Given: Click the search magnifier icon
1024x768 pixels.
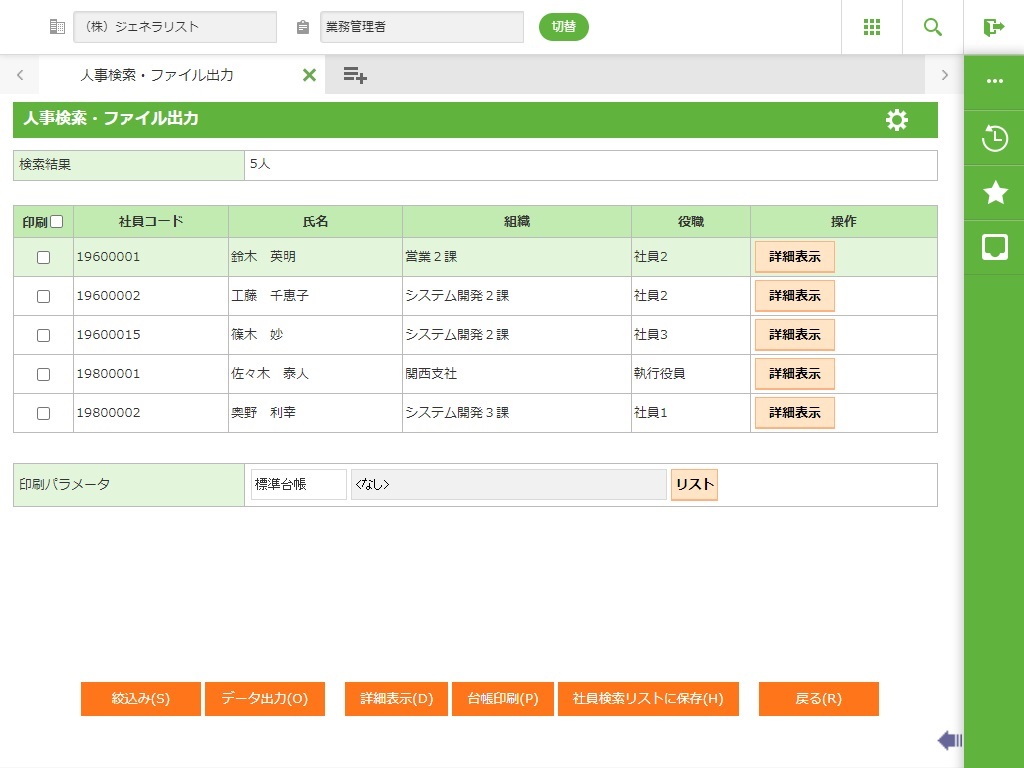Looking at the screenshot, I should 933,27.
